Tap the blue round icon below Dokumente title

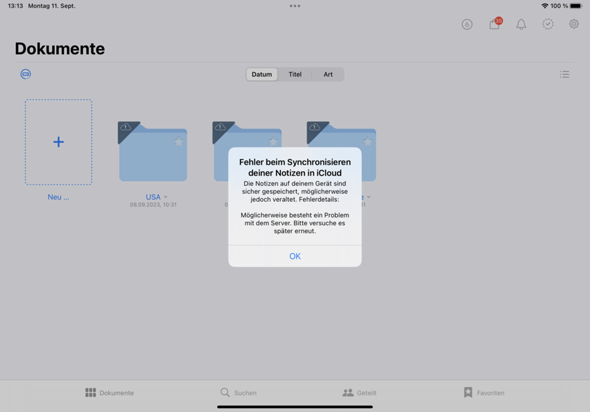pos(26,74)
